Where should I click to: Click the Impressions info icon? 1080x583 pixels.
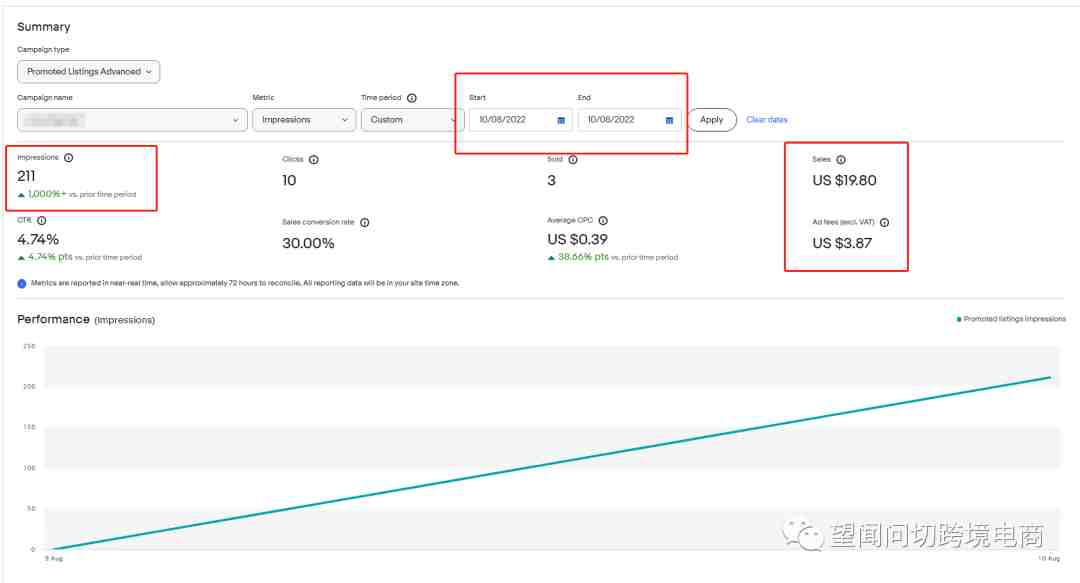(68, 158)
